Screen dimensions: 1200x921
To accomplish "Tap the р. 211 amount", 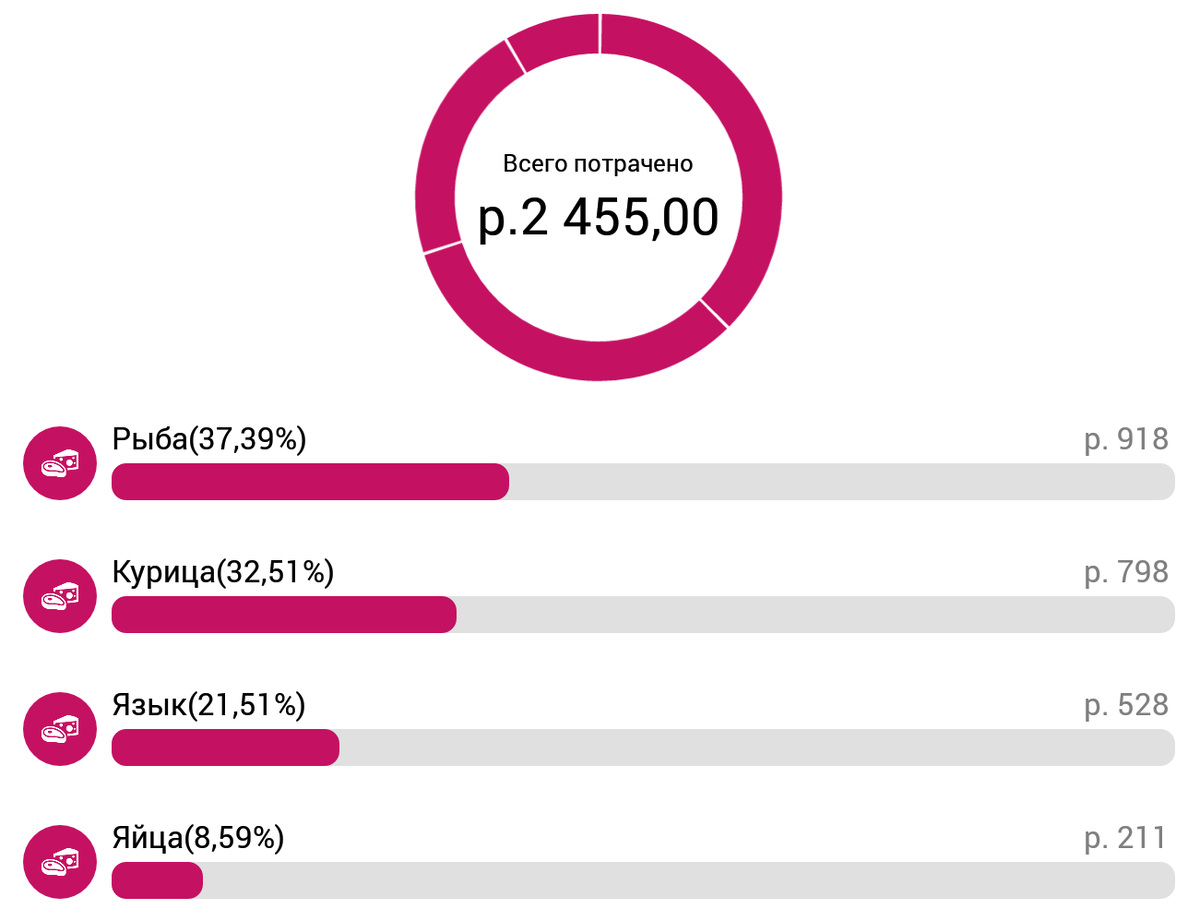I will [x=1126, y=838].
